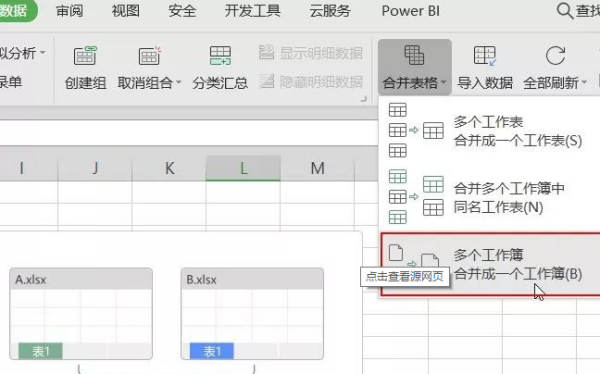Select column J header
This screenshot has height=374, width=600.
[x=95, y=168]
